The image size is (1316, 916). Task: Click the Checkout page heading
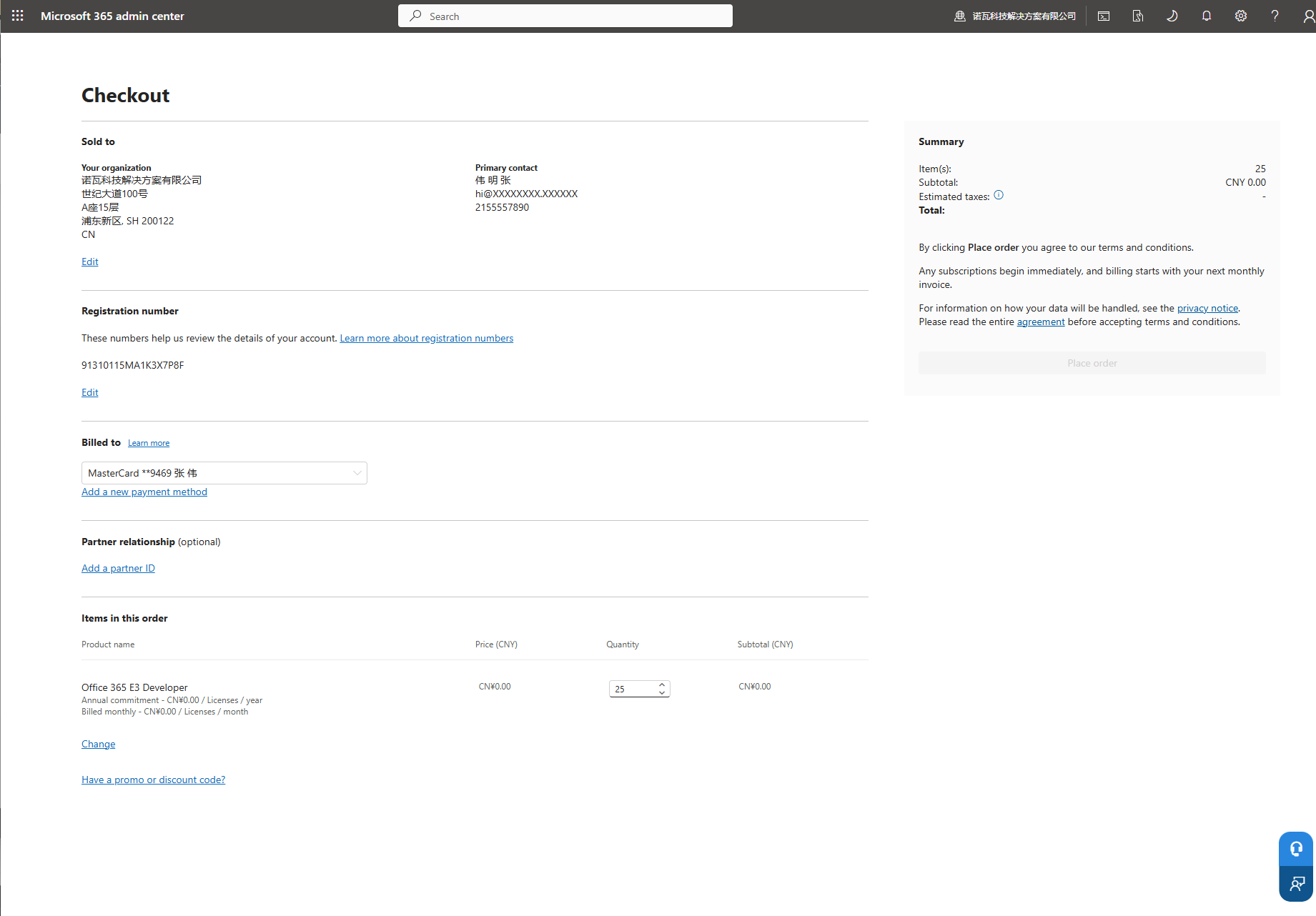click(x=126, y=95)
